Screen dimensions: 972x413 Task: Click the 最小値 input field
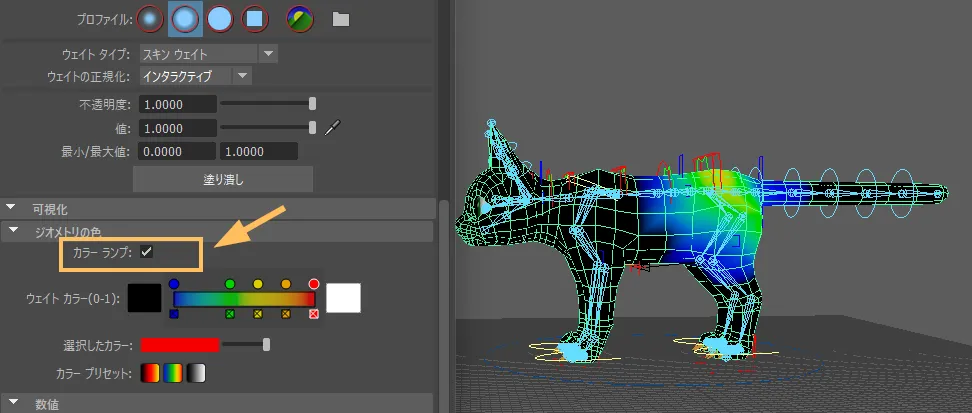tap(176, 152)
